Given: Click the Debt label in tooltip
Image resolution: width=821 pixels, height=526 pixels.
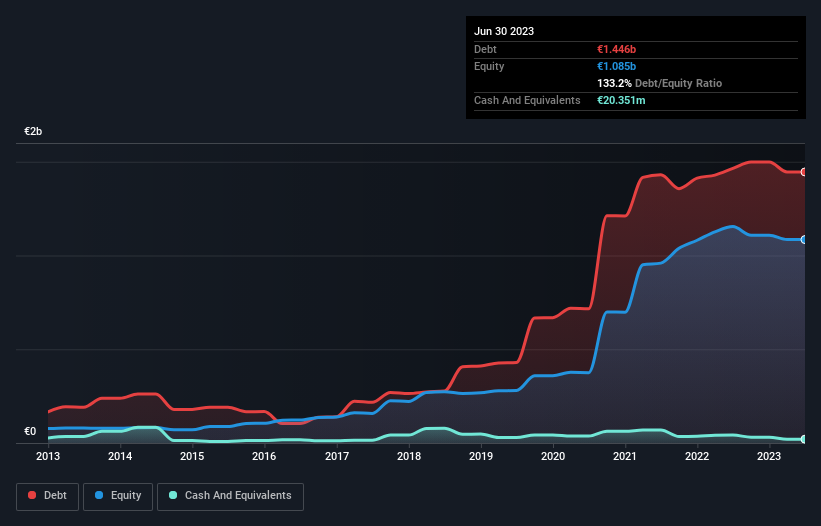Looking at the screenshot, I should coord(485,49).
